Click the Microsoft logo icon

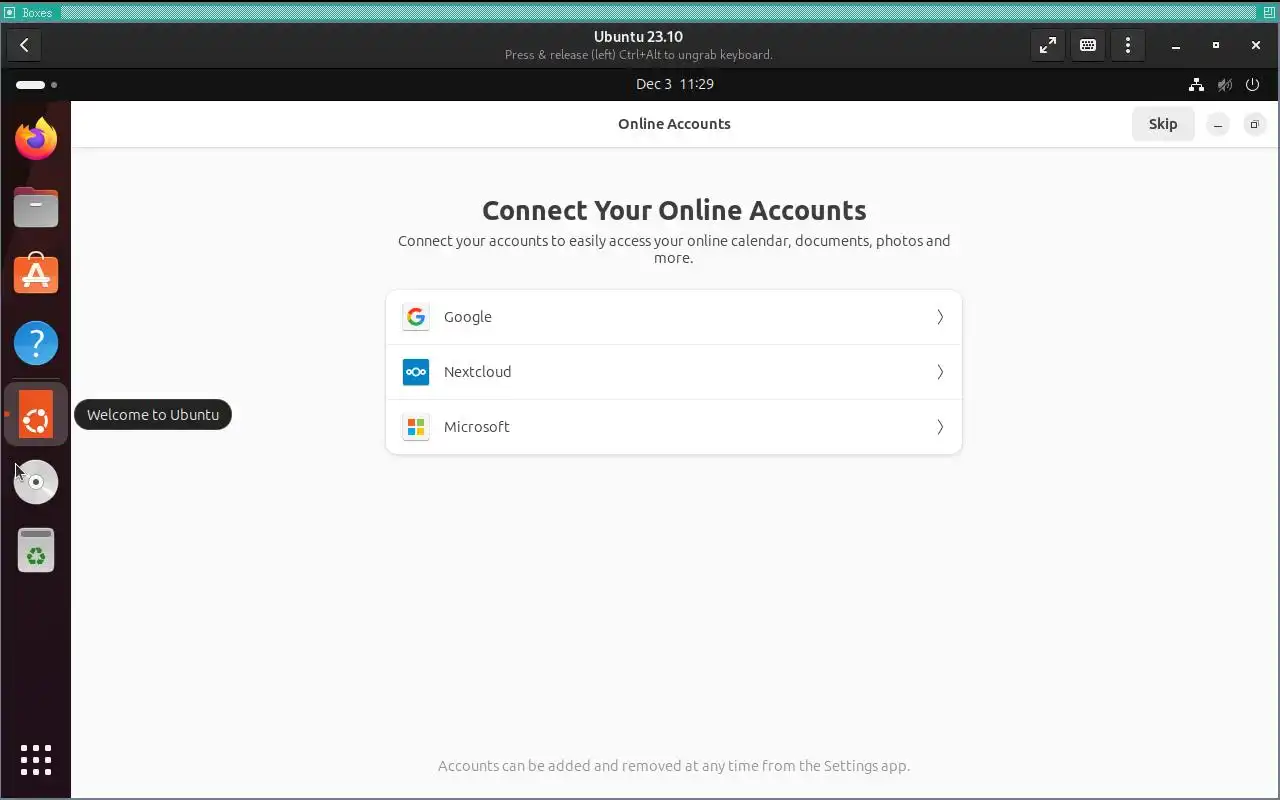416,427
